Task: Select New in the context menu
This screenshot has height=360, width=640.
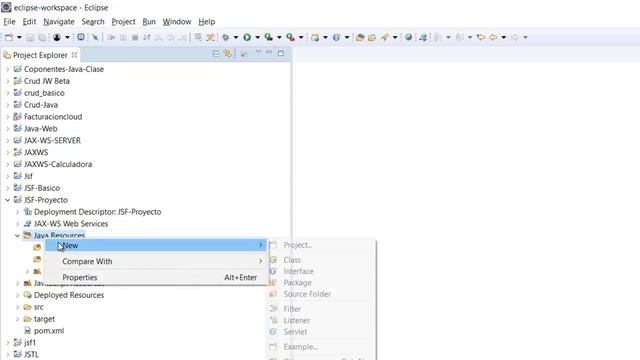Action: (x=156, y=245)
